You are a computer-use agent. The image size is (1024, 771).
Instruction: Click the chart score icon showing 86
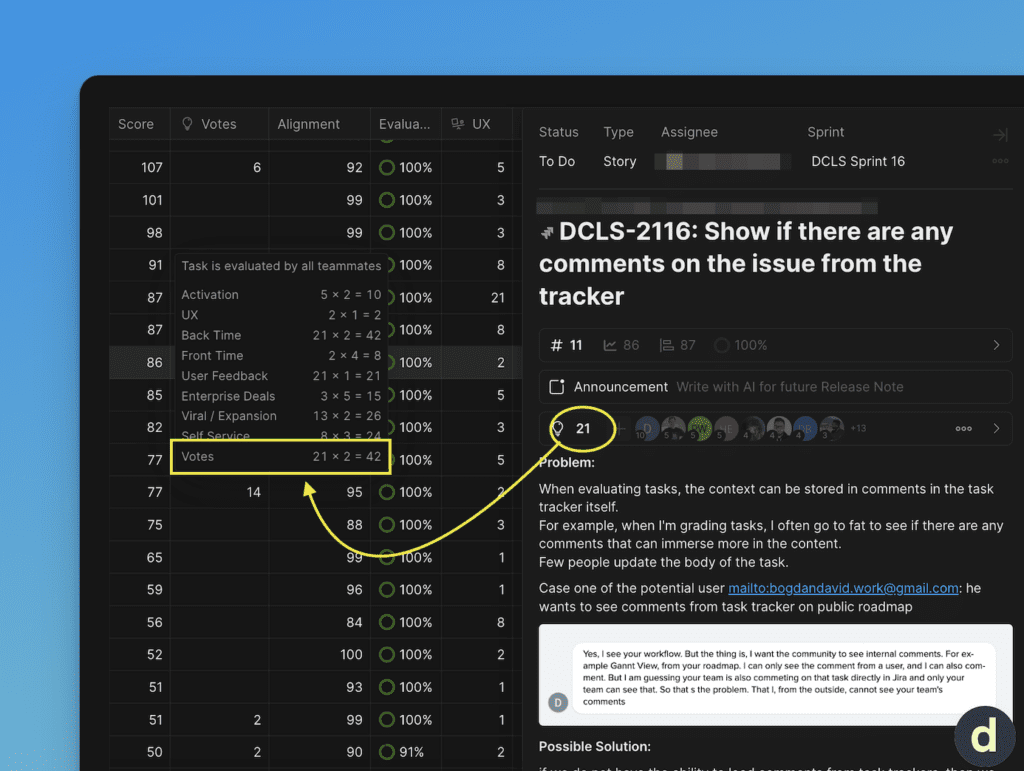point(610,345)
